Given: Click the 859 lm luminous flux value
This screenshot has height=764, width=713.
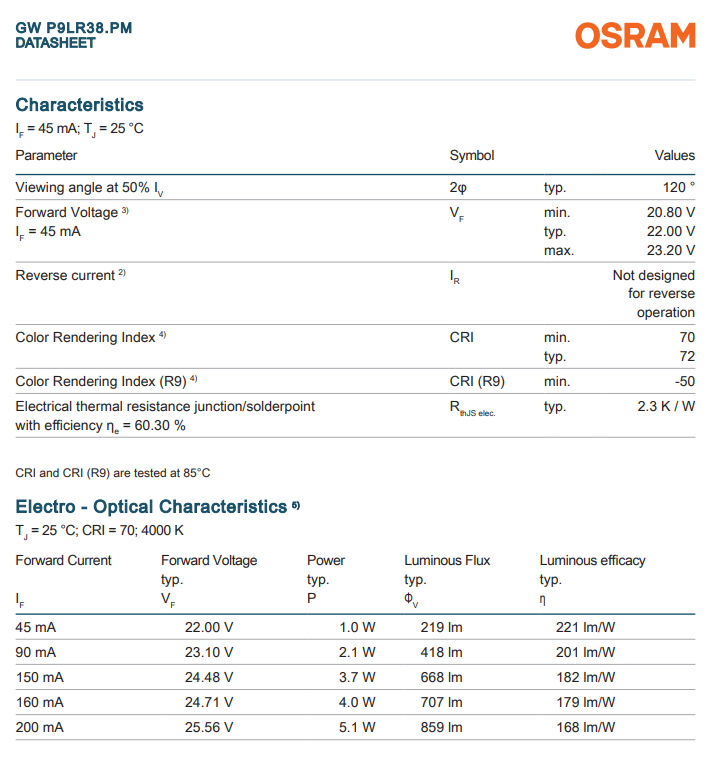Looking at the screenshot, I should pos(441,727).
